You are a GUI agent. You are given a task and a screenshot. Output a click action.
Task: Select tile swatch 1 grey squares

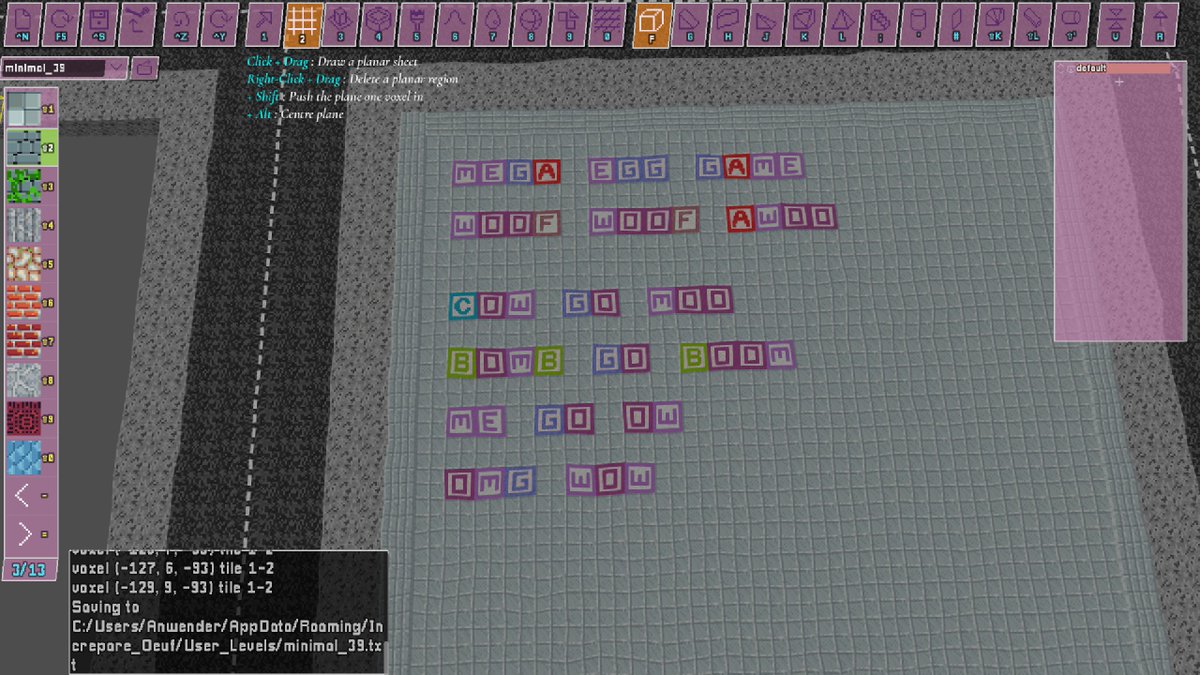[24, 109]
